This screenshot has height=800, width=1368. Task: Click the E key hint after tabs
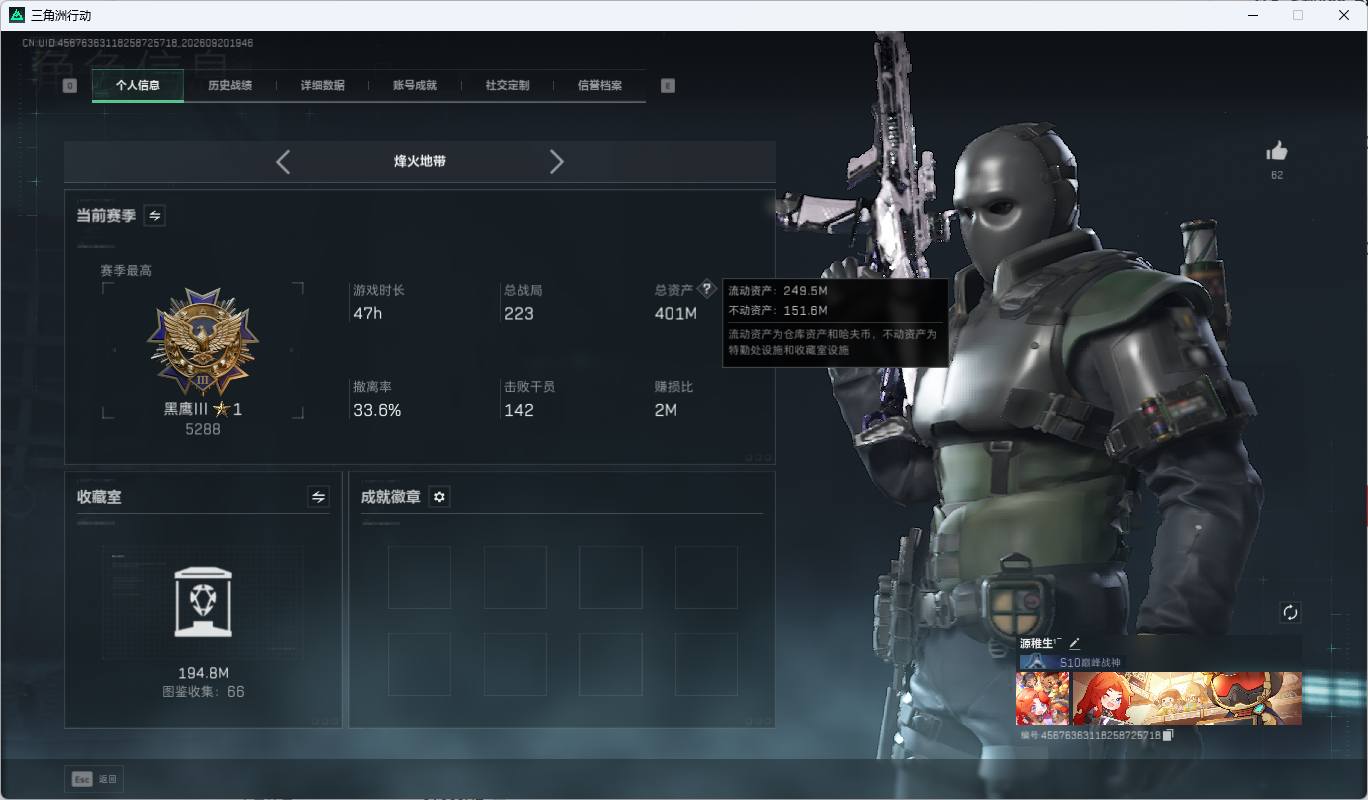[668, 86]
